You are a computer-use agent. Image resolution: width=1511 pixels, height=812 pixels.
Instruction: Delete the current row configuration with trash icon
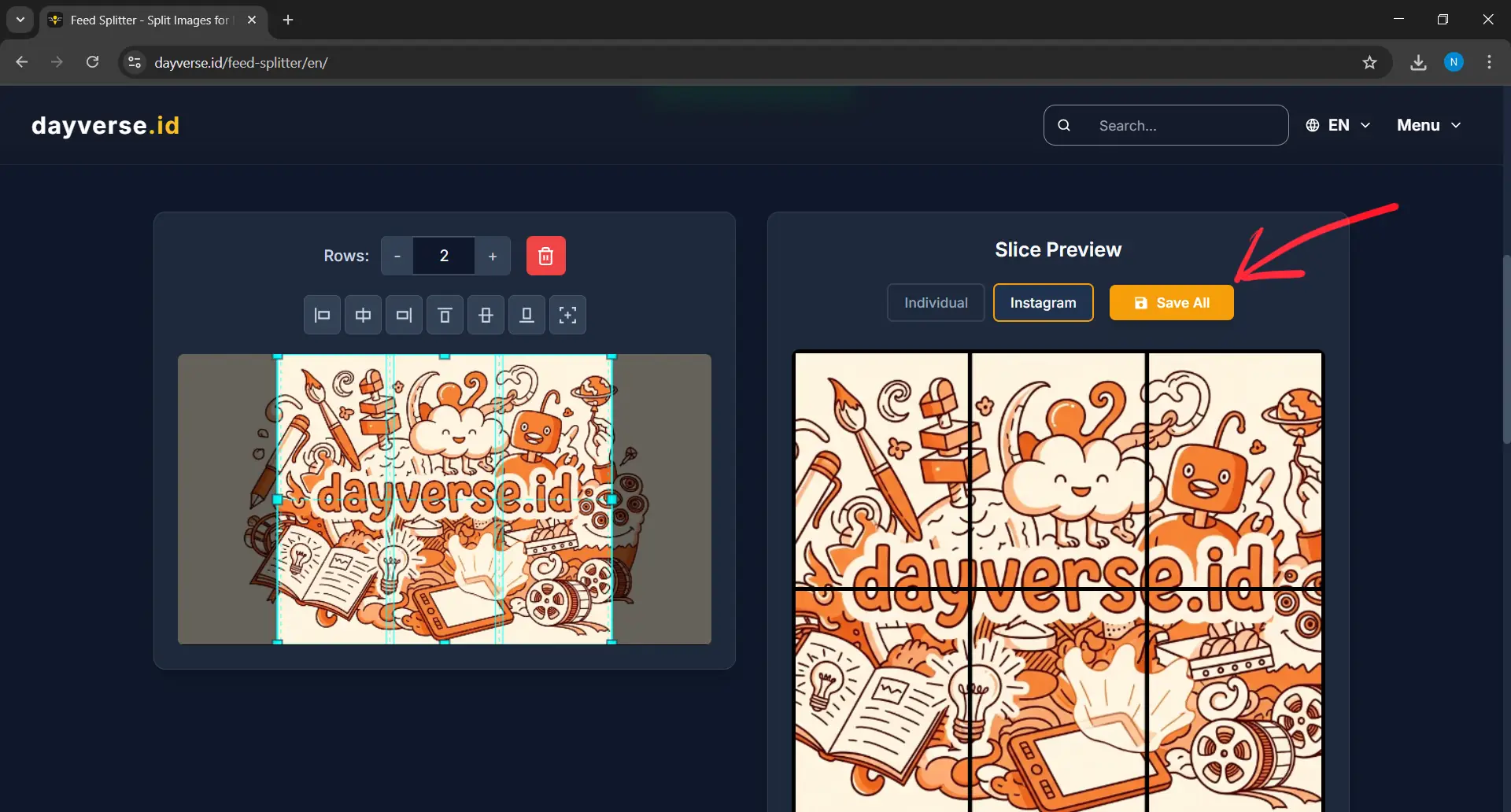click(545, 255)
